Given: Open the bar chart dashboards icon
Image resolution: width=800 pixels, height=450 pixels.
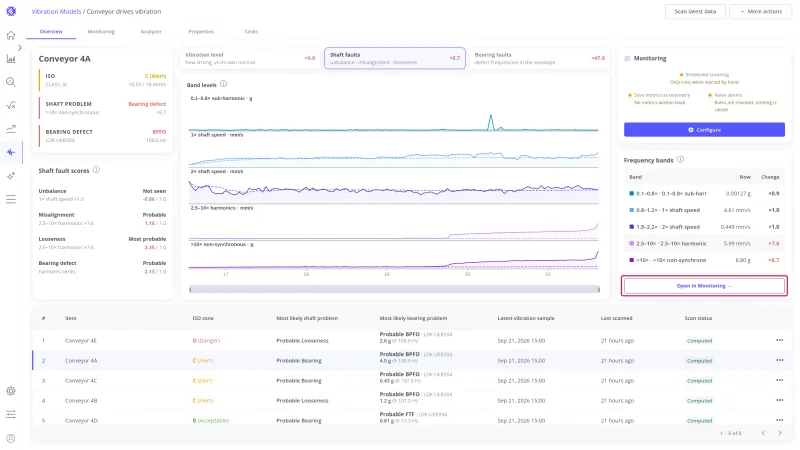Looking at the screenshot, I should (11, 59).
